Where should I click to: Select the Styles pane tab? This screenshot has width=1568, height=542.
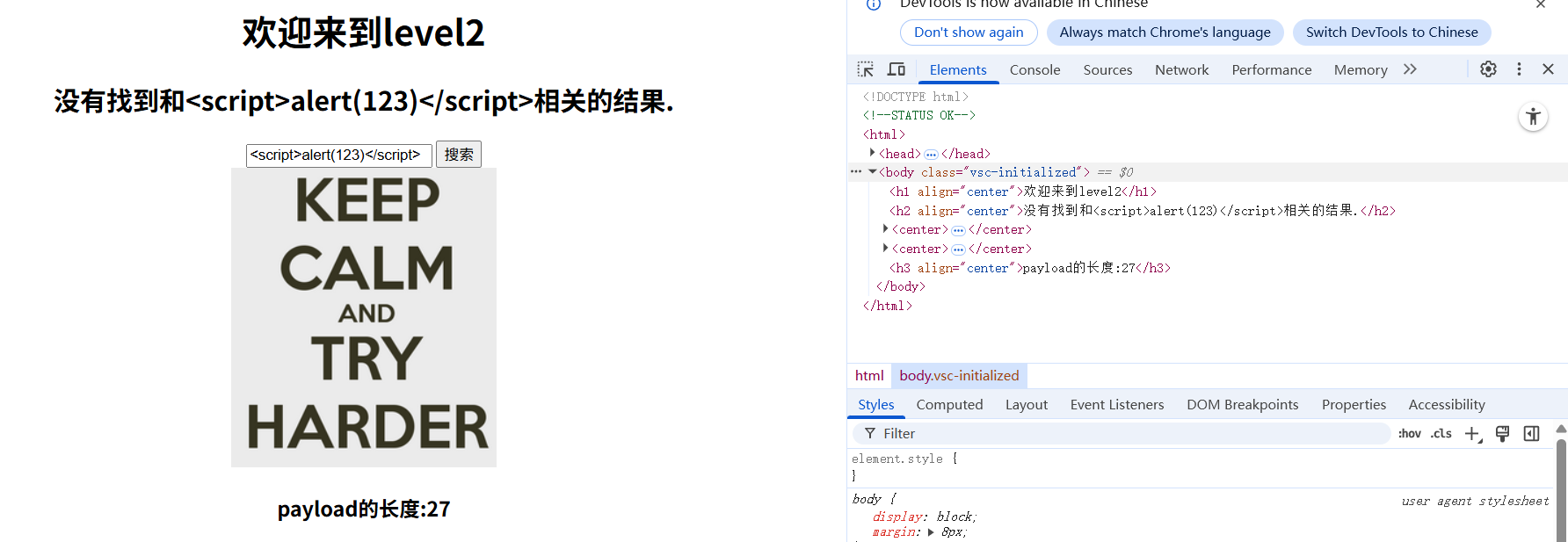point(876,405)
